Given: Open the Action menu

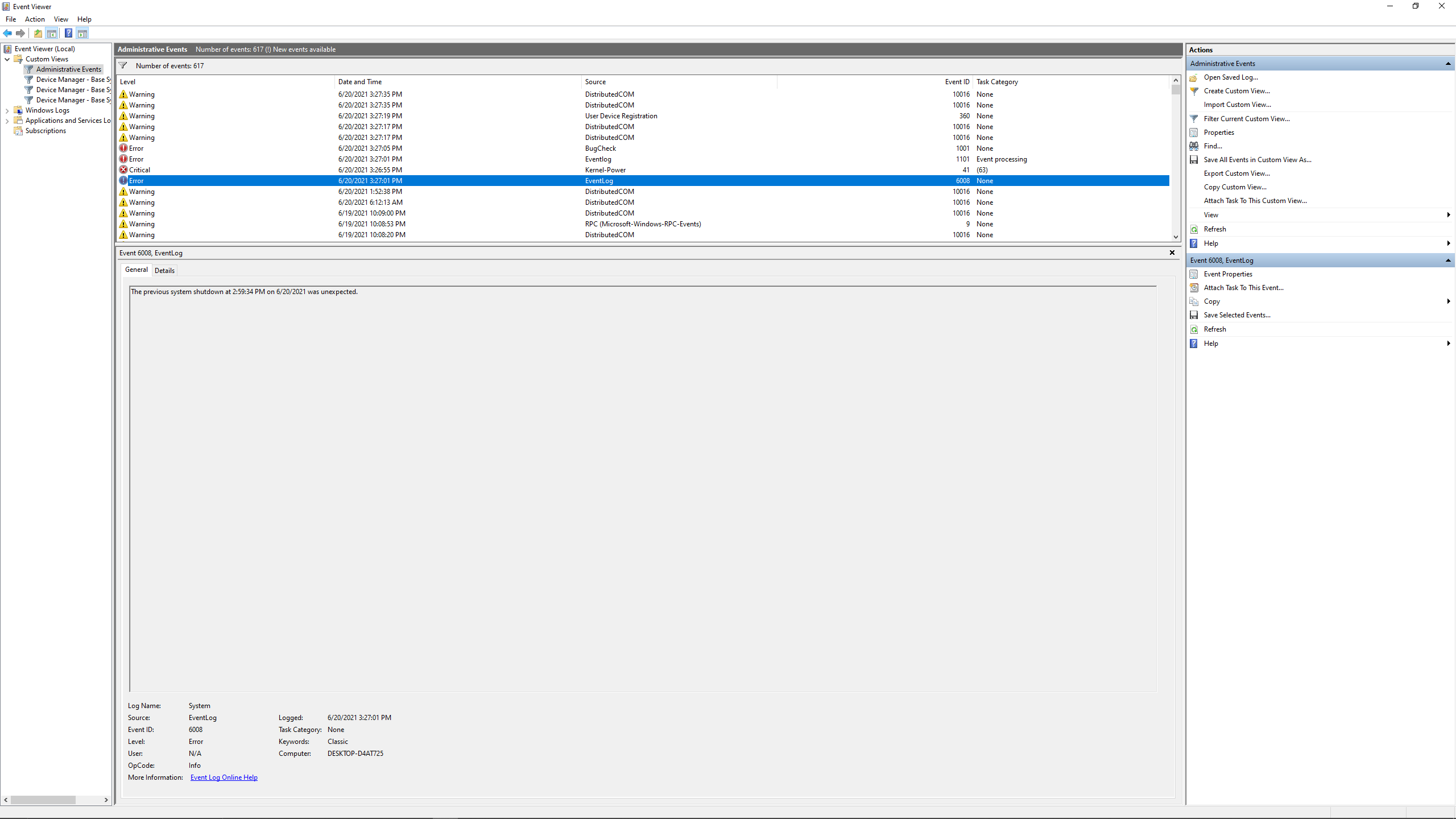Looking at the screenshot, I should 35,19.
